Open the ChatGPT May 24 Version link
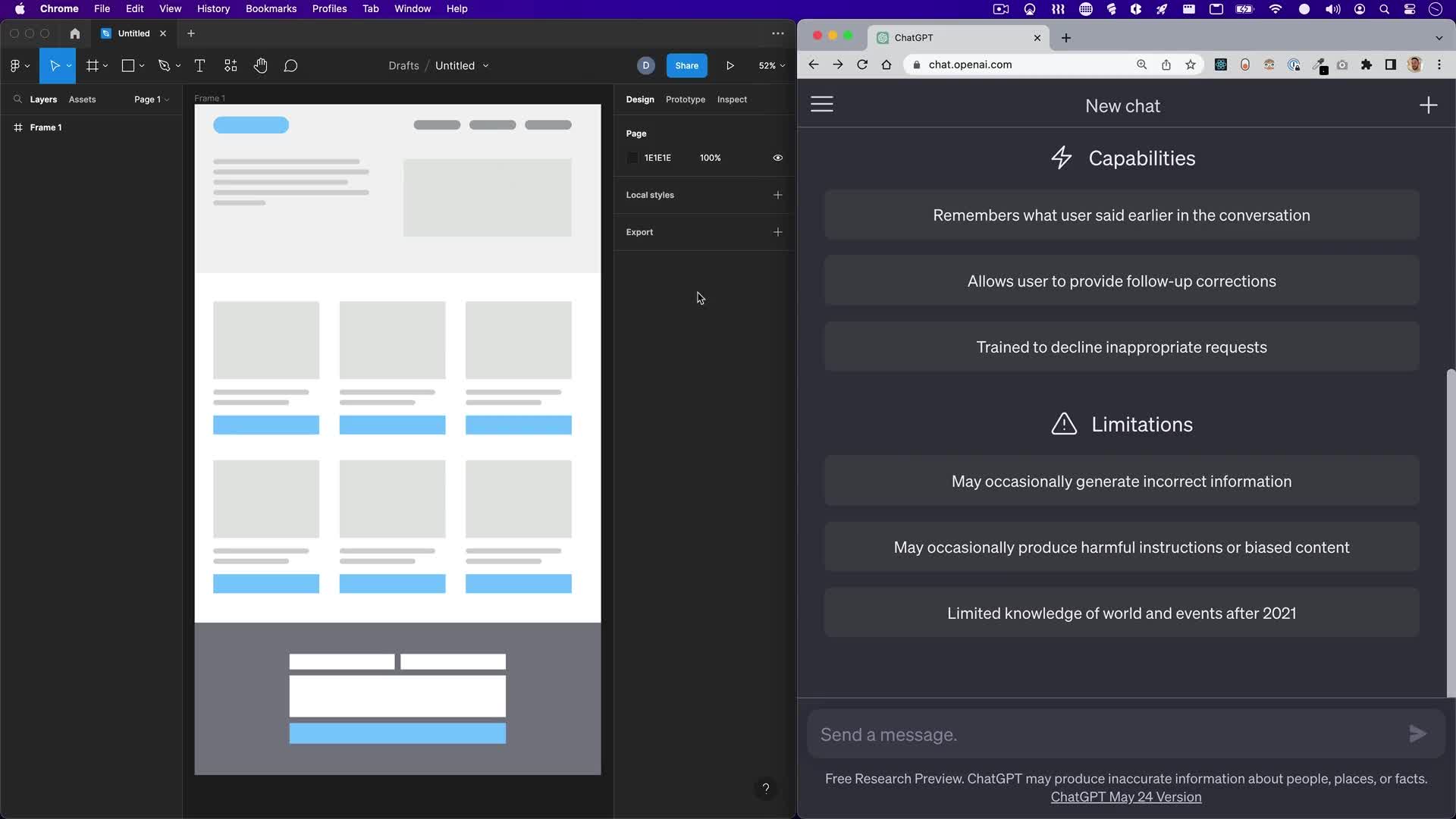This screenshot has height=819, width=1456. pyautogui.click(x=1125, y=797)
